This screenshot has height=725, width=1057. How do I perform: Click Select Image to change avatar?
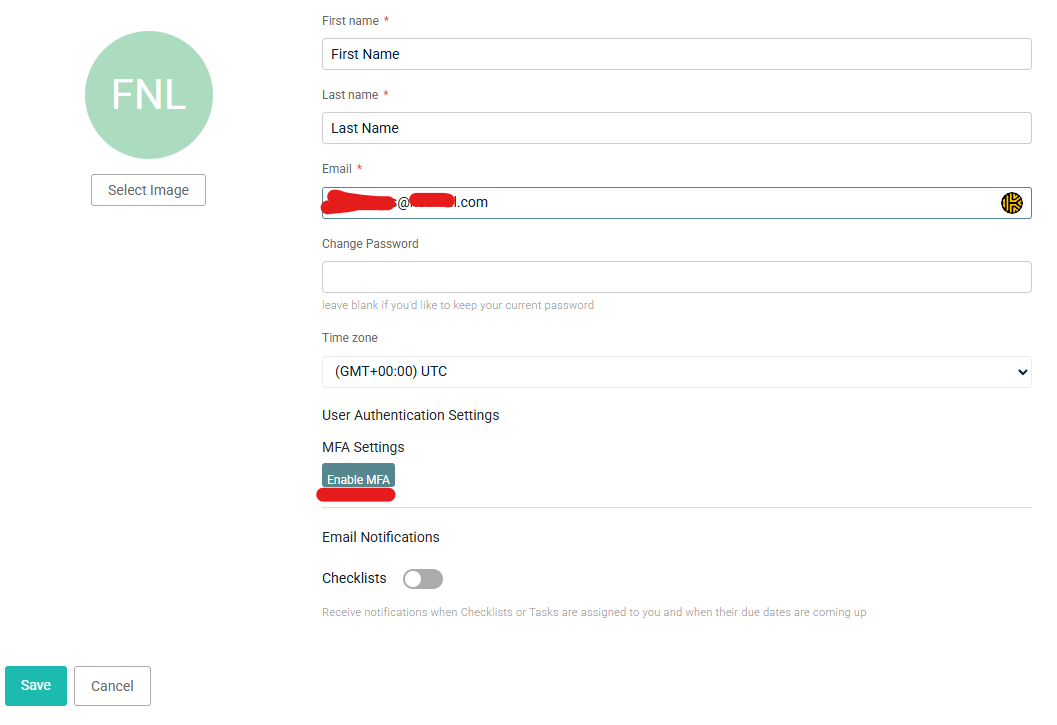point(148,189)
